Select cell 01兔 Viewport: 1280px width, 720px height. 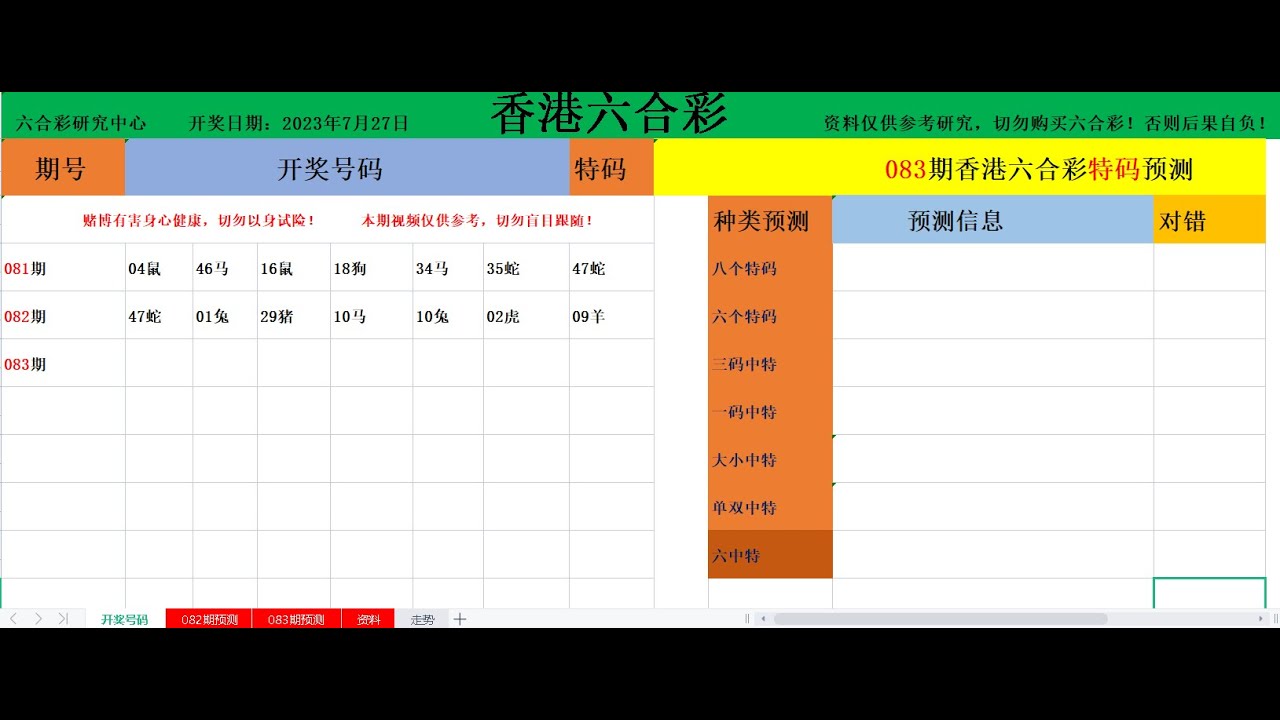225,316
